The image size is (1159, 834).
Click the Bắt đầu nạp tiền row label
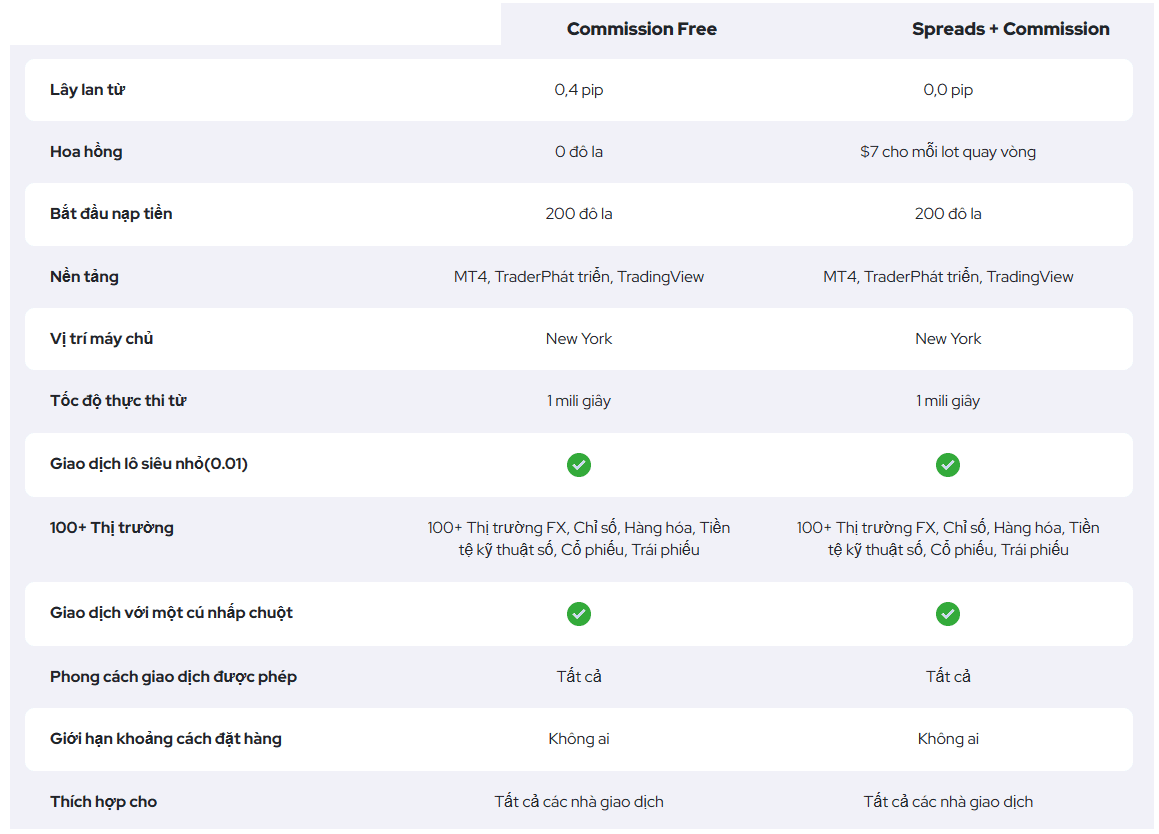(111, 214)
